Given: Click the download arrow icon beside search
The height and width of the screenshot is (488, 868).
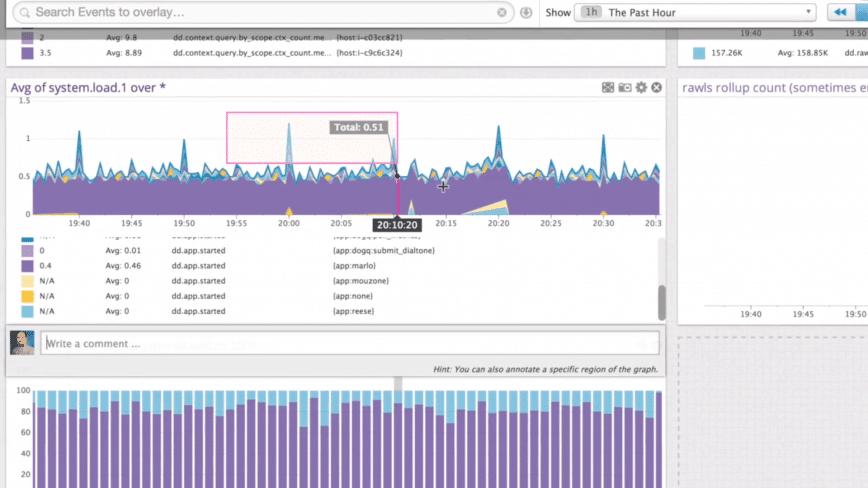Looking at the screenshot, I should tap(526, 12).
